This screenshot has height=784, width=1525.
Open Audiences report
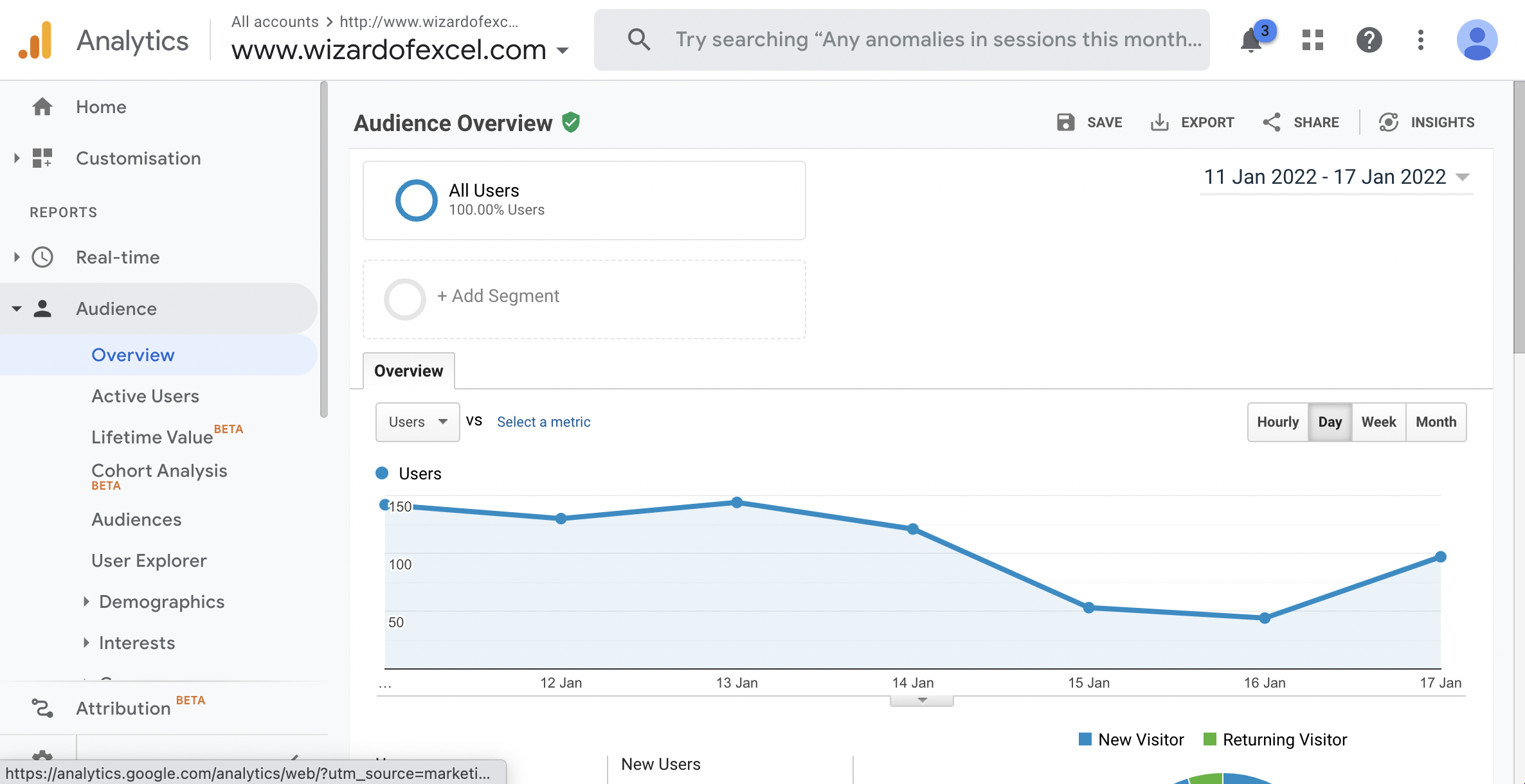click(136, 519)
